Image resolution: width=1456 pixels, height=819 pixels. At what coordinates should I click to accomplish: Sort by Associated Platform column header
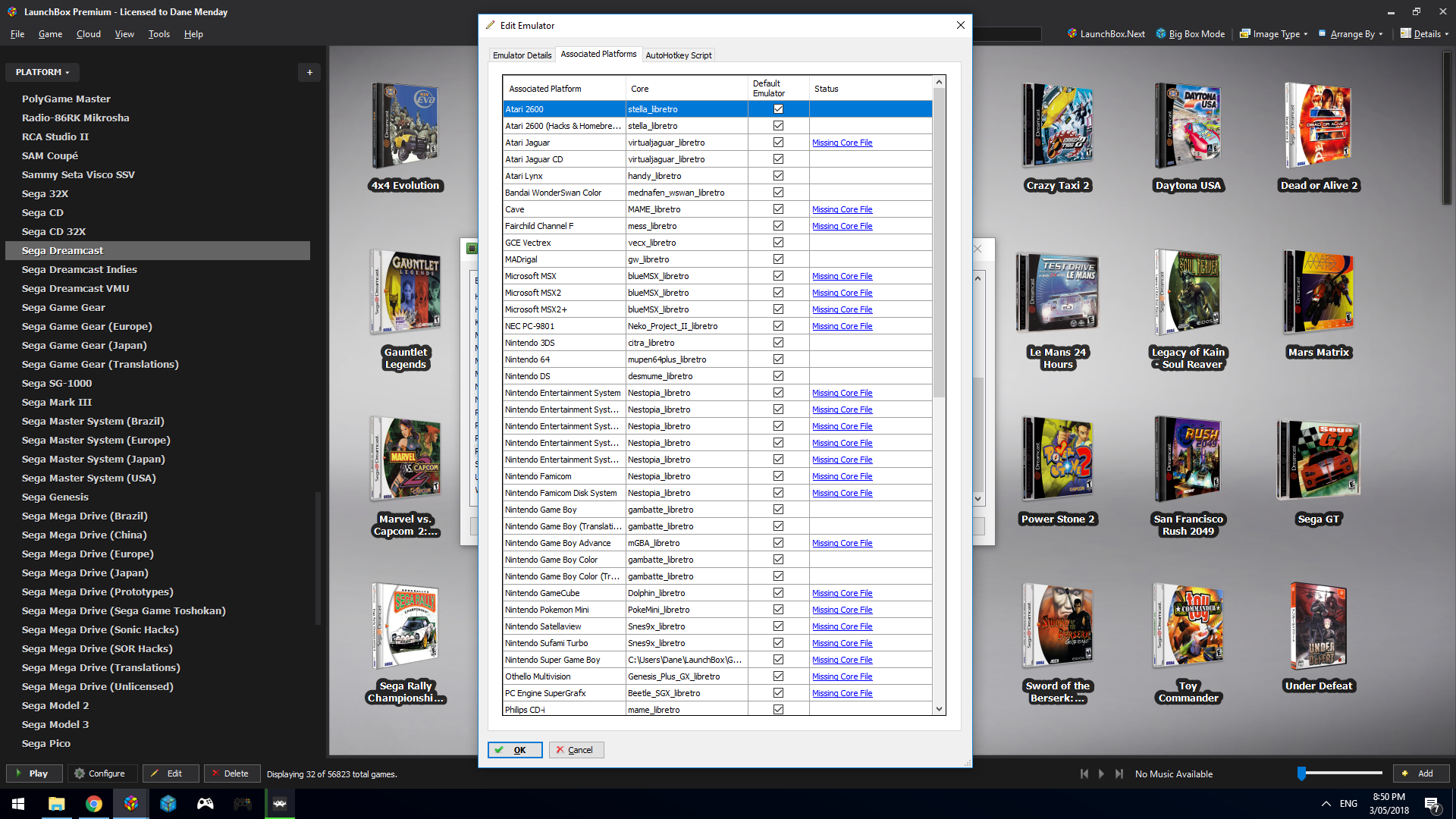[x=564, y=89]
